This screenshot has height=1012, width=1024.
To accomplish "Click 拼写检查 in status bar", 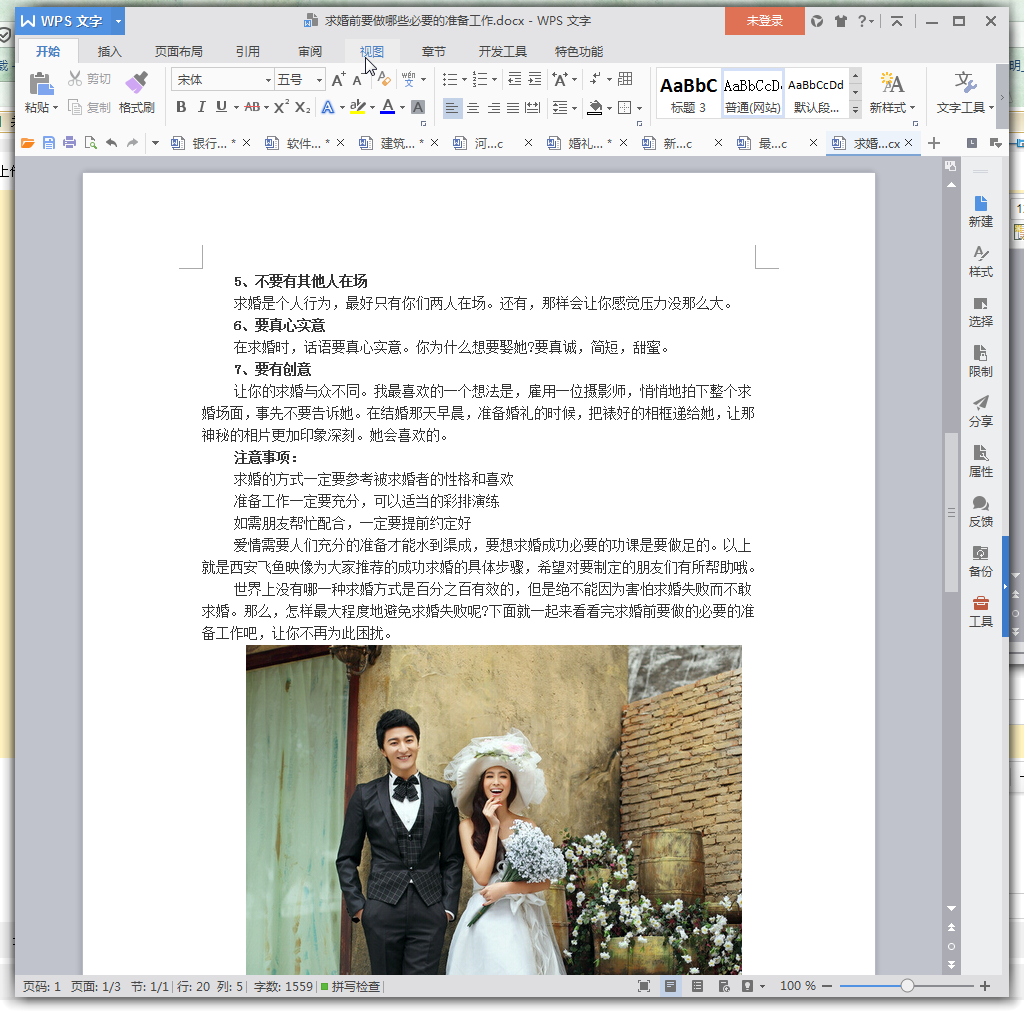I will click(x=351, y=986).
